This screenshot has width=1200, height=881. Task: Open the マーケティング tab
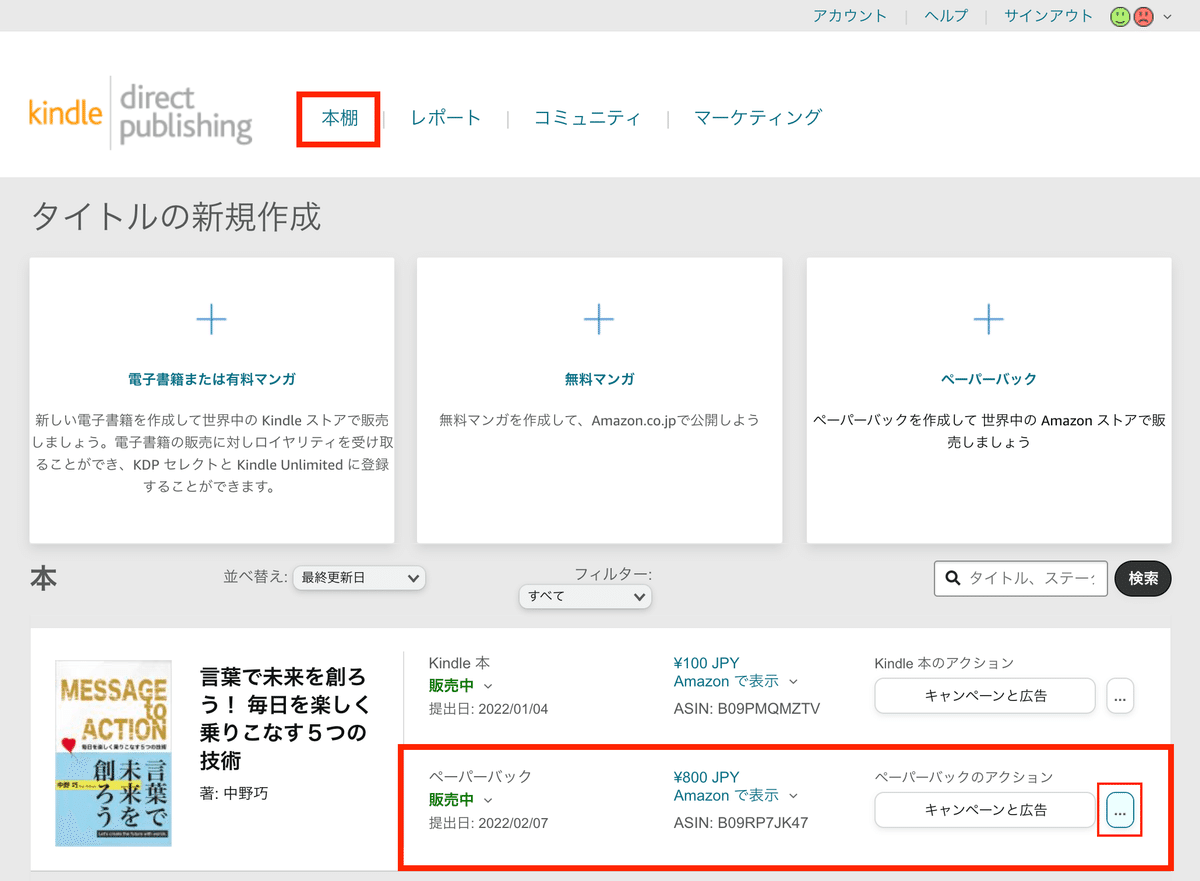[758, 118]
